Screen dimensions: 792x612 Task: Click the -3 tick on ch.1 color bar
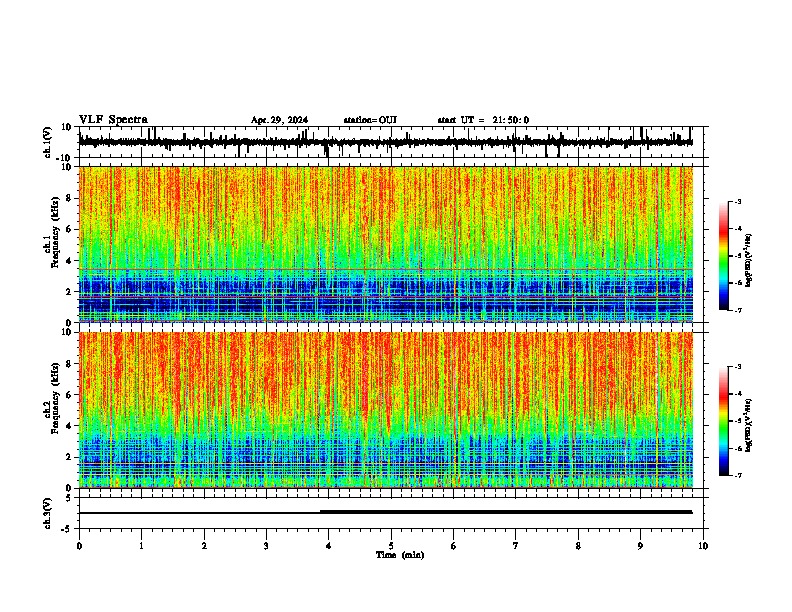click(737, 202)
